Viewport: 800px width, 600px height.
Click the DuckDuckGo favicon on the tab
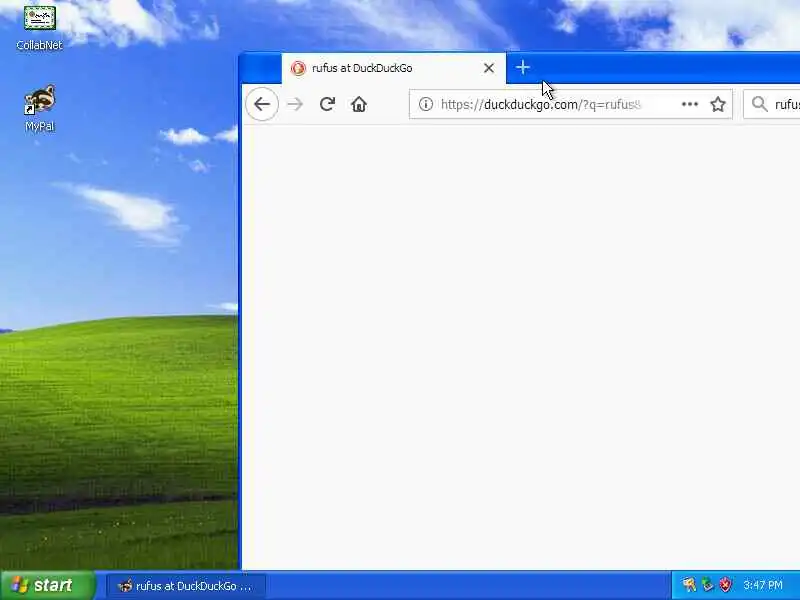click(x=298, y=68)
